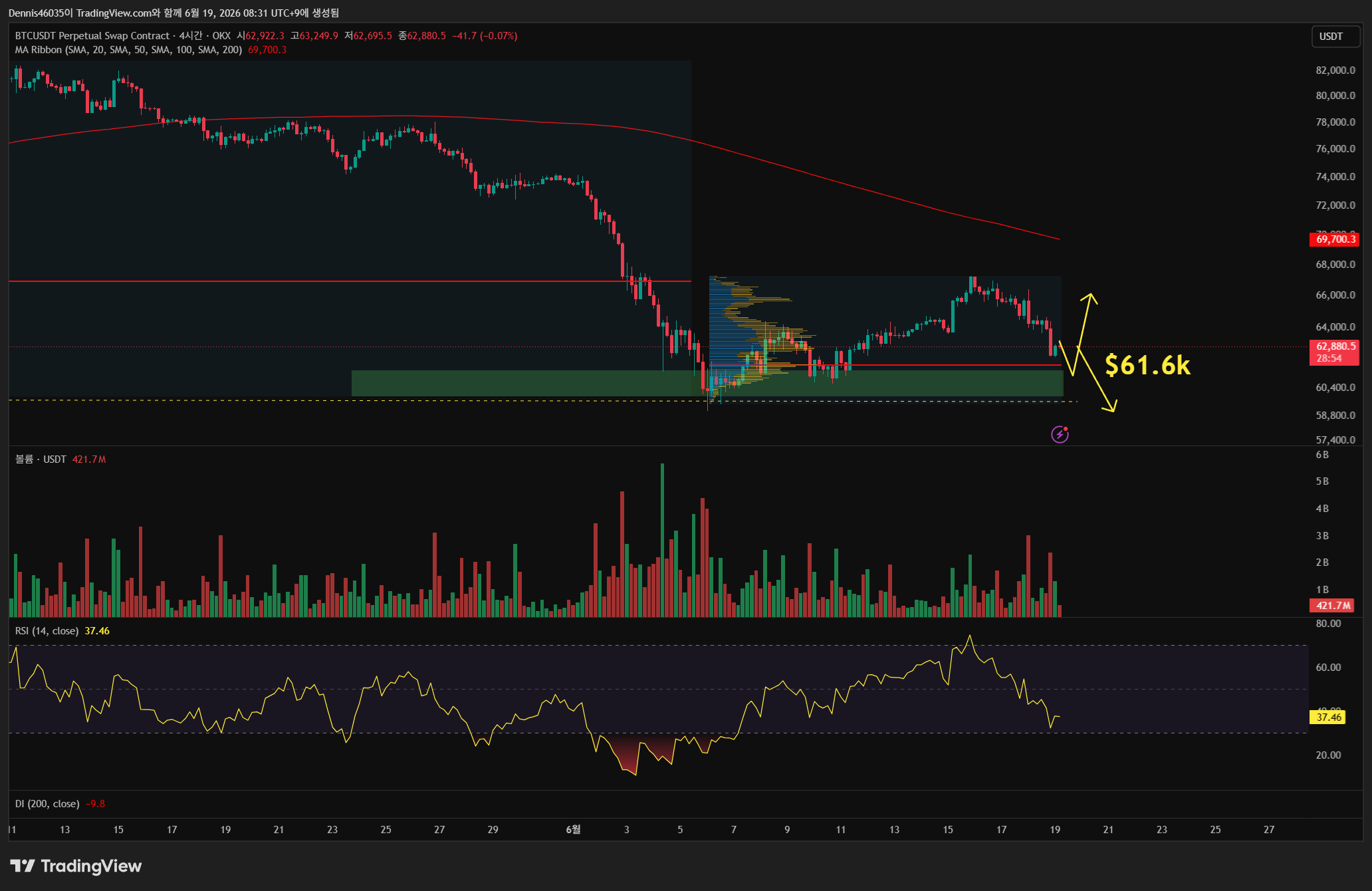Screen dimensions: 1372x891
Task: Open the USDT currency selector
Action: [x=1335, y=37]
